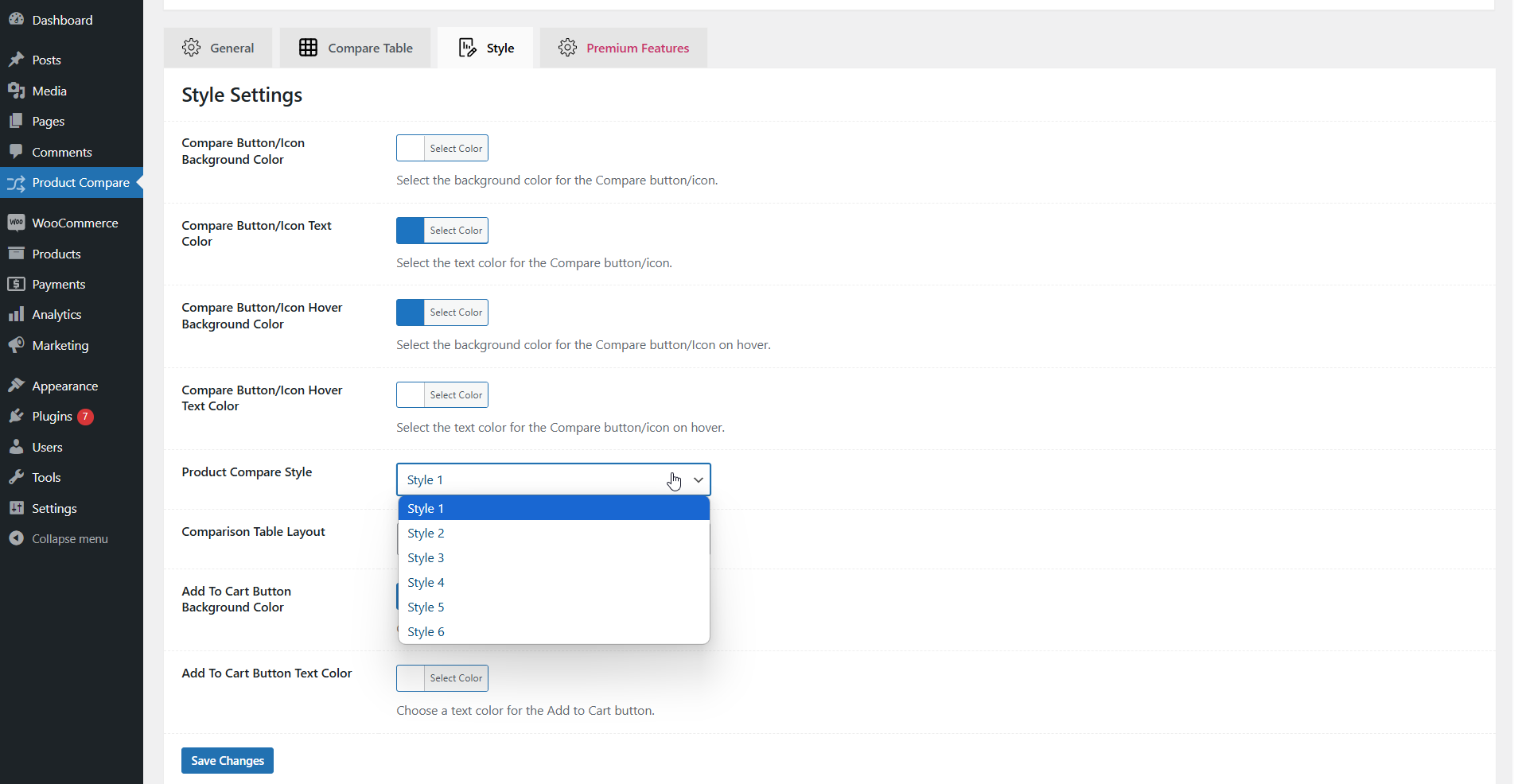
Task: Open Product Compare in sidebar
Action: (x=80, y=183)
